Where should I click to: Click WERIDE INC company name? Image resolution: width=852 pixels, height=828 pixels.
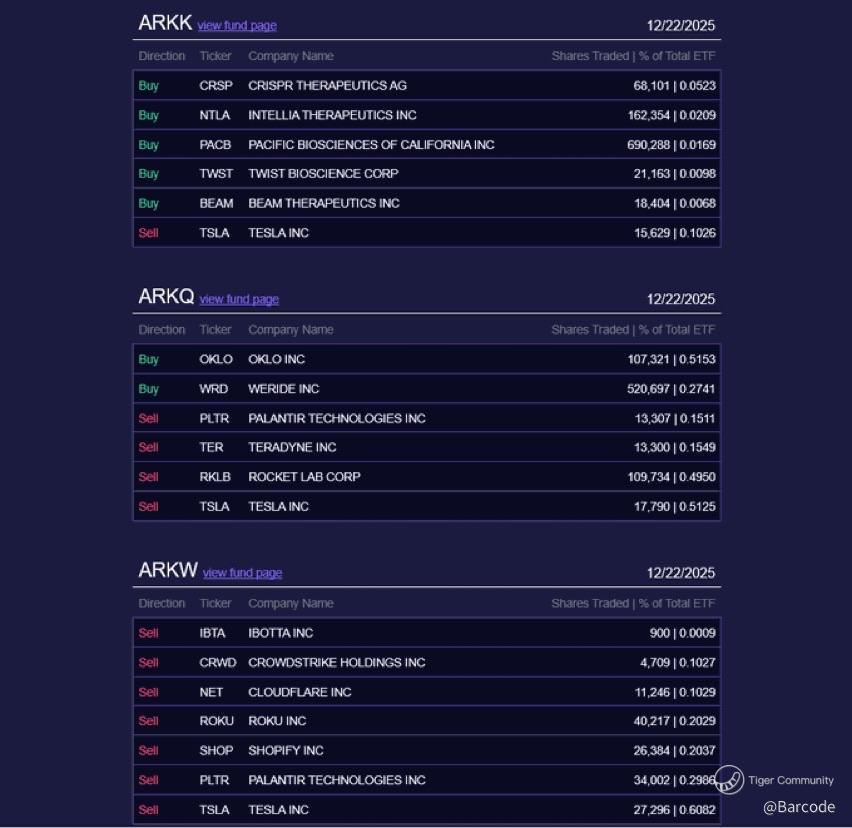(x=284, y=389)
